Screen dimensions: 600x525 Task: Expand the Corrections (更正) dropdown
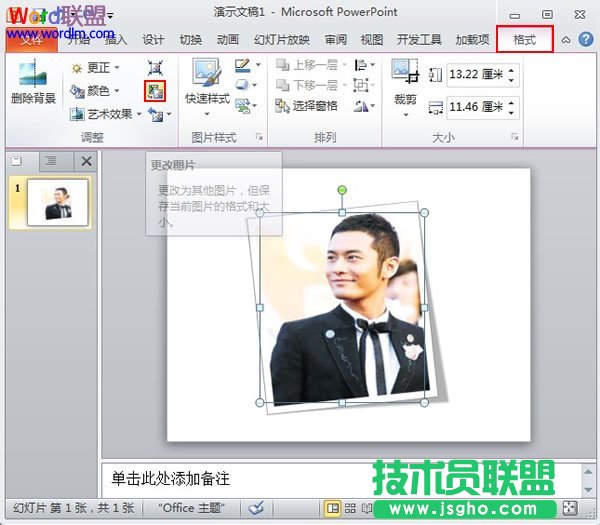point(97,68)
